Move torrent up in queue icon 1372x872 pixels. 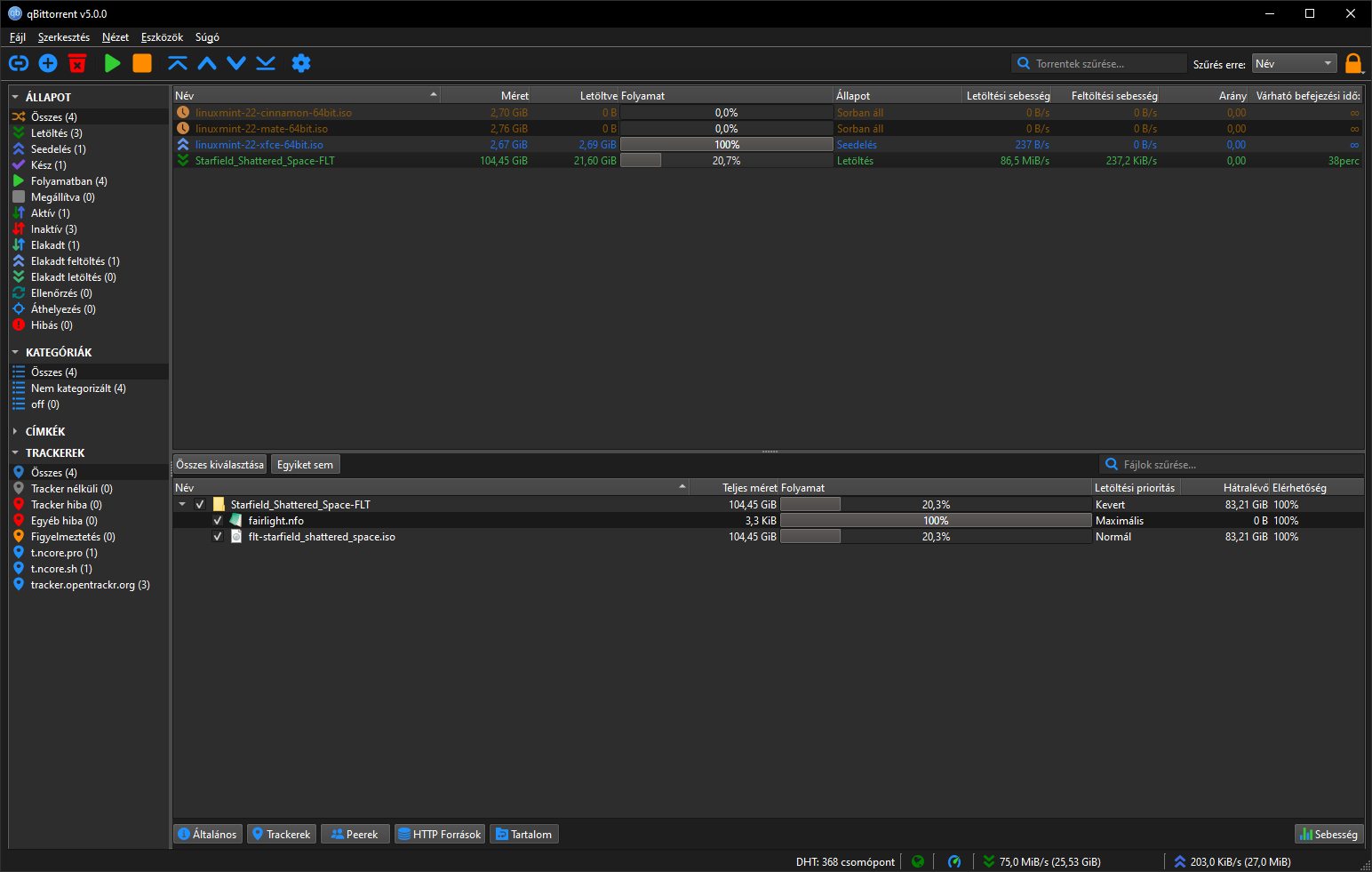coord(207,63)
